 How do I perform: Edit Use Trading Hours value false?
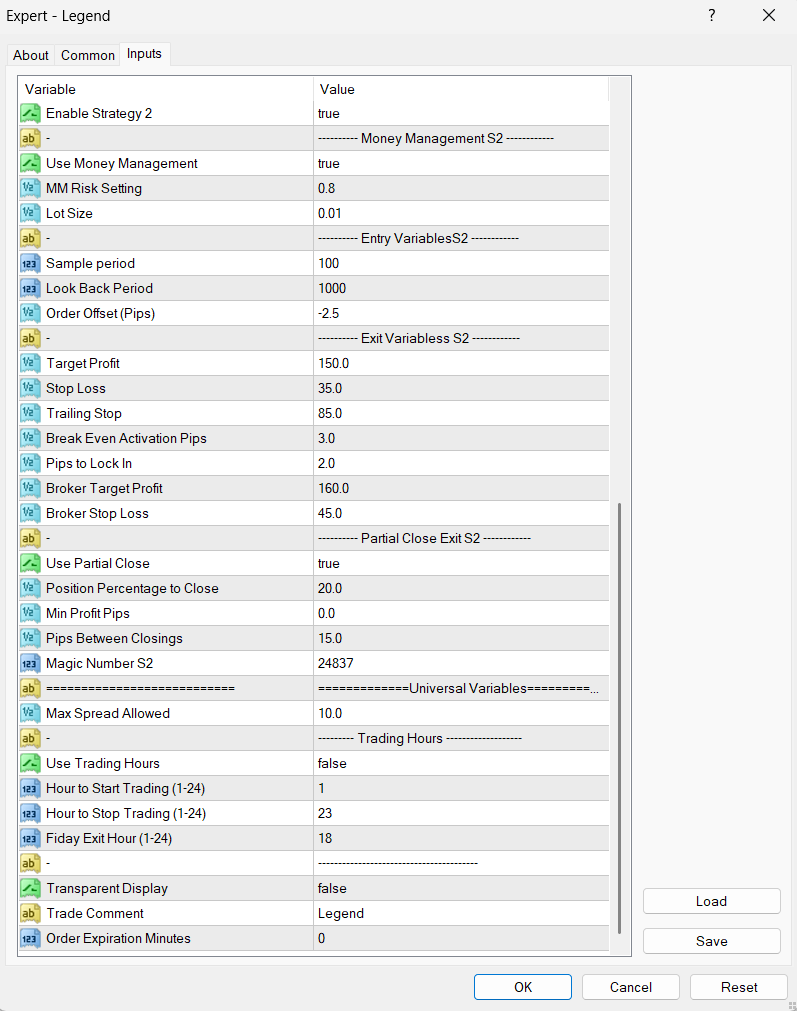pyautogui.click(x=461, y=763)
